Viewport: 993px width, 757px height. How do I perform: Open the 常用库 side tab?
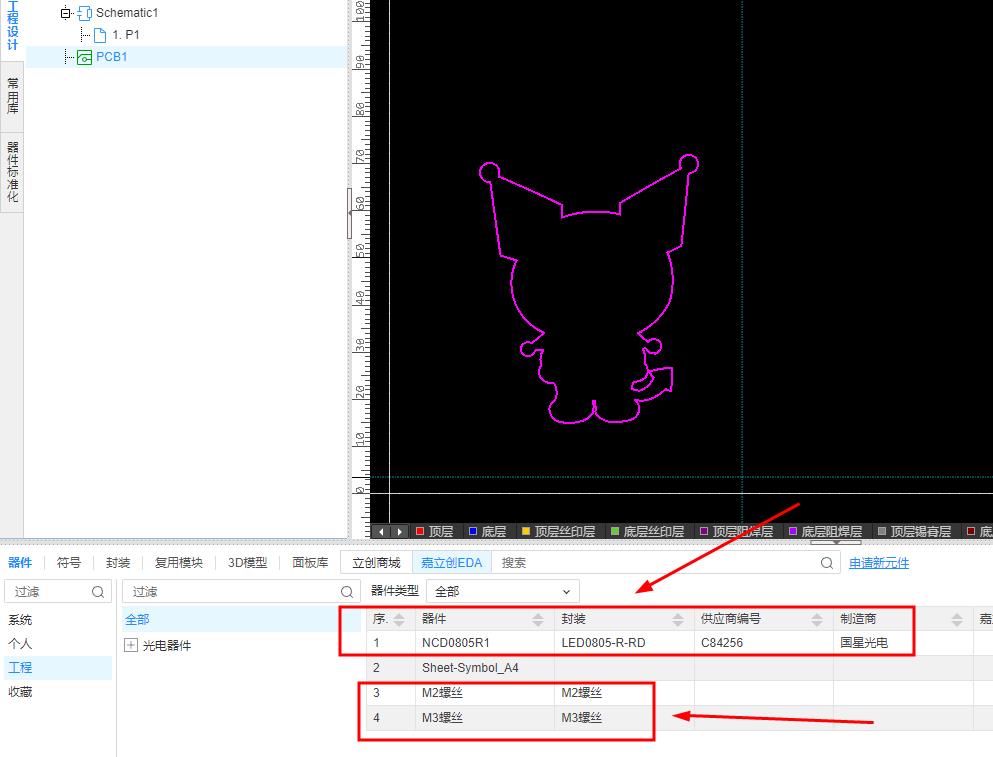click(x=12, y=96)
